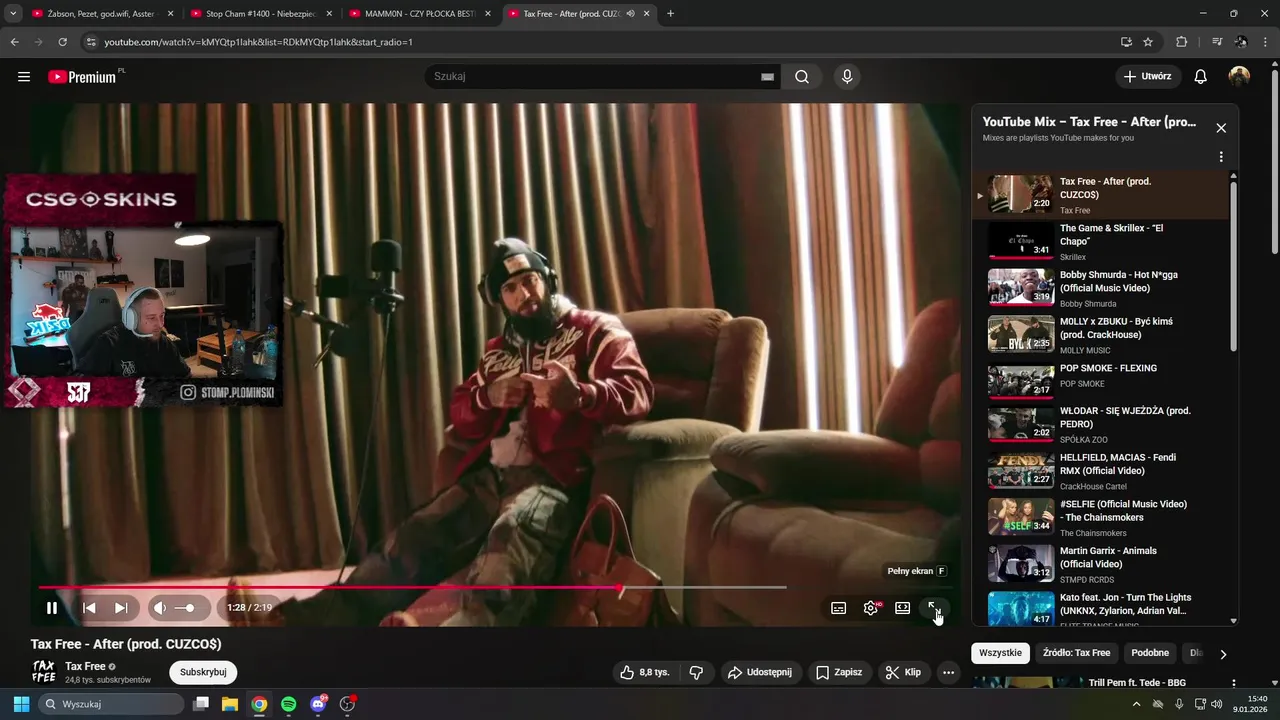Viewport: 1280px width, 720px height.
Task: Bookmark this page with the star
Action: click(1148, 42)
